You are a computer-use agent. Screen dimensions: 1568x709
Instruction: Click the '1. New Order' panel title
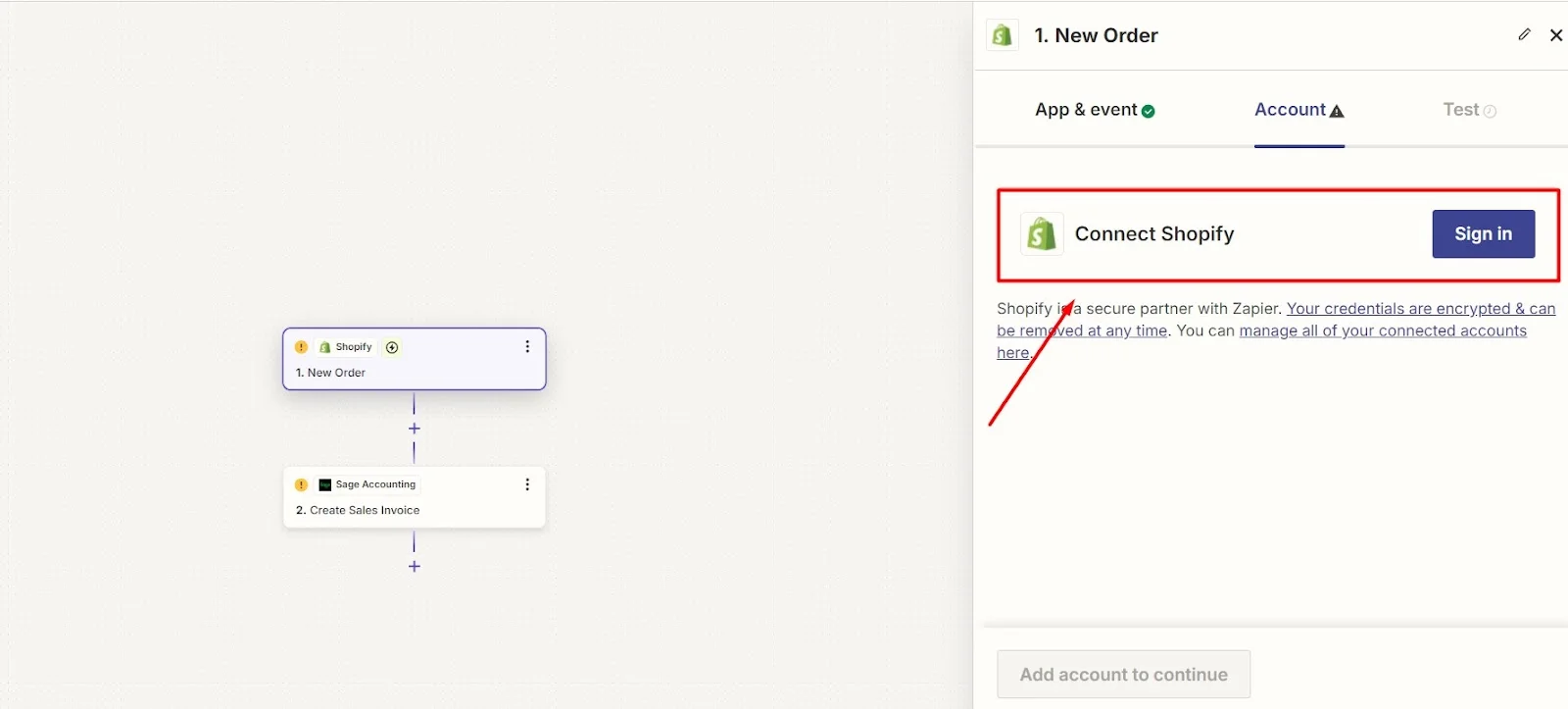click(x=1096, y=35)
